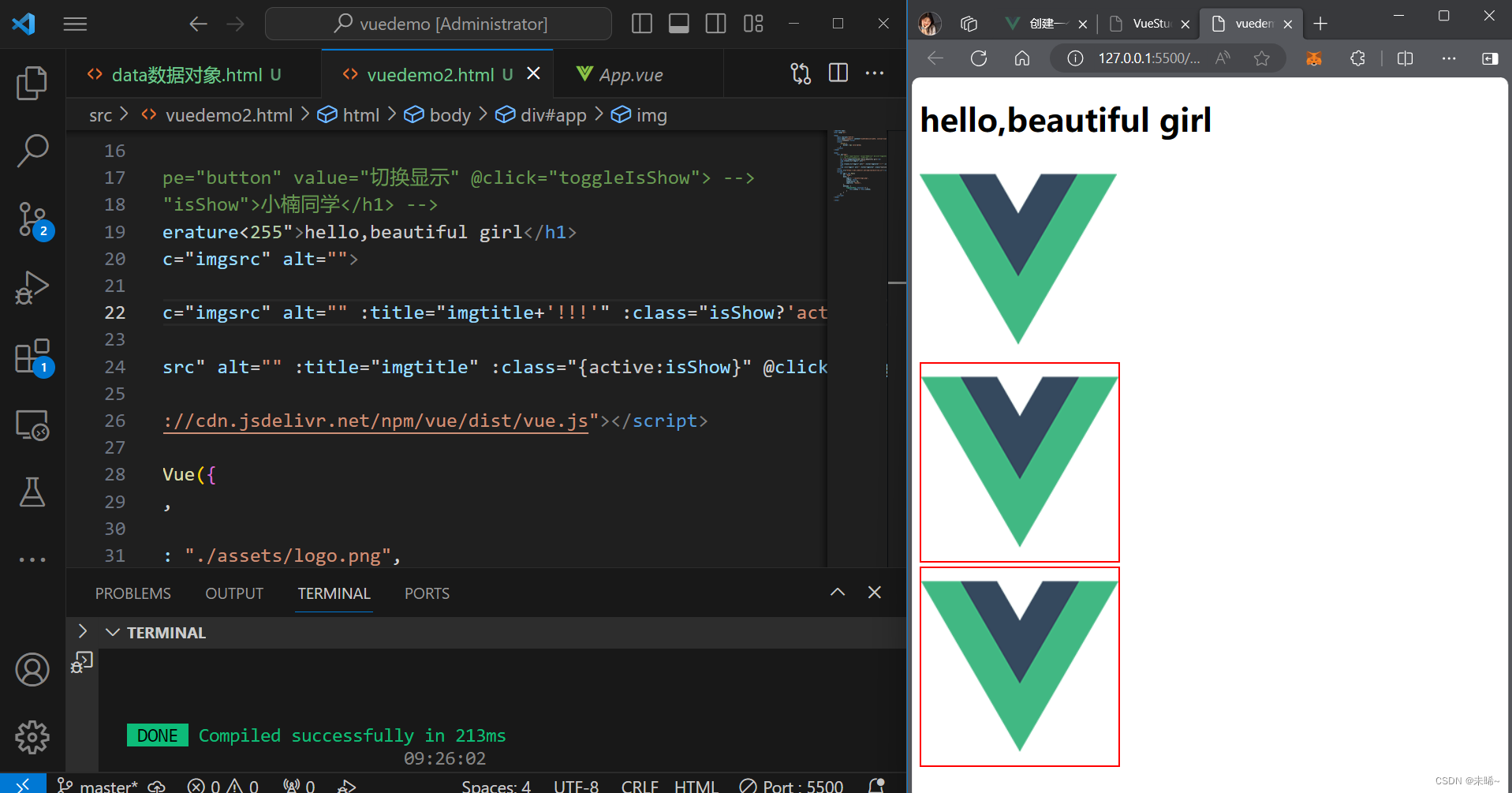Open browser profile avatar
1512x793 pixels.
tap(929, 24)
